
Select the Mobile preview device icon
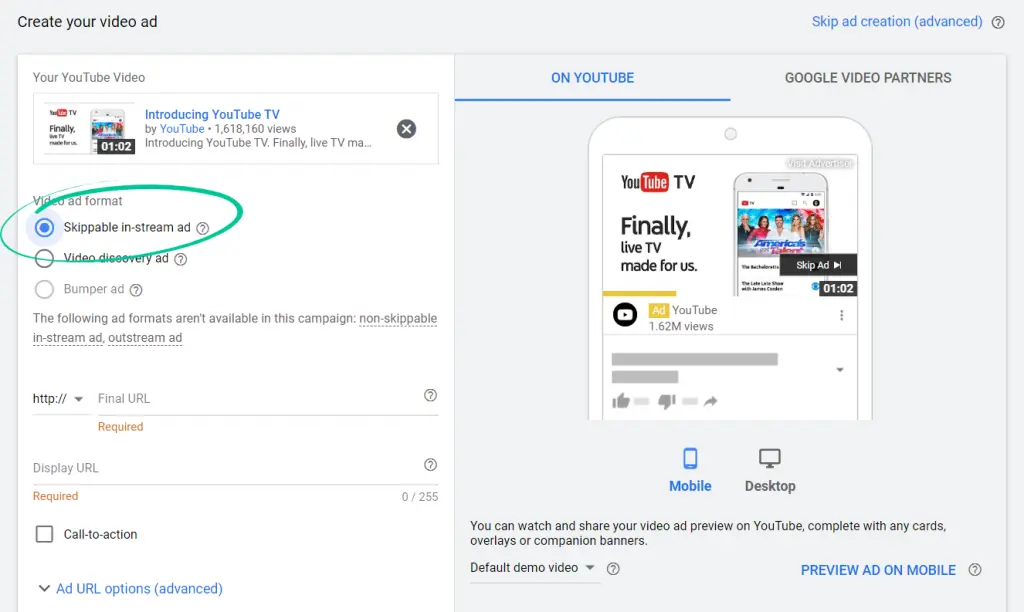tap(690, 459)
